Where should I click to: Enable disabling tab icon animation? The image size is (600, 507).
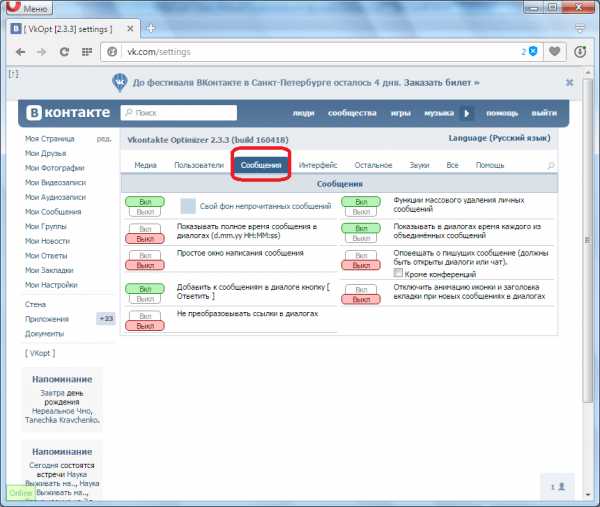361,289
